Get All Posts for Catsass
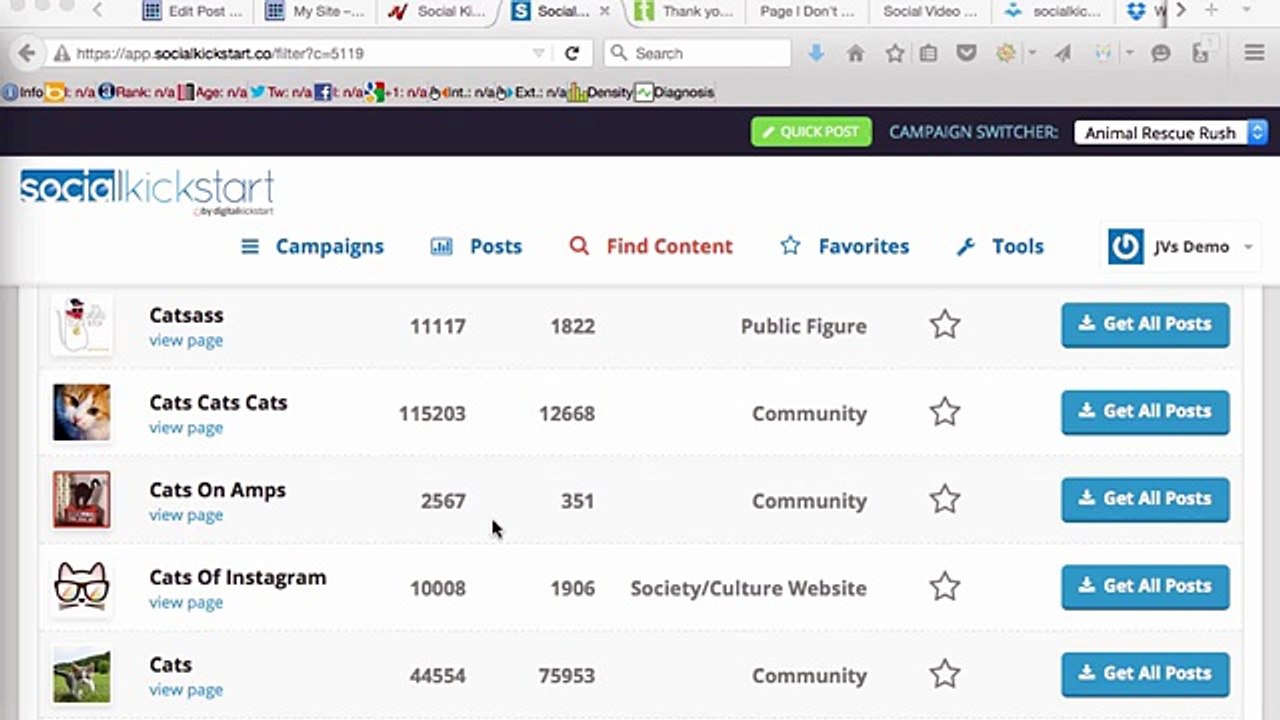 pos(1145,325)
